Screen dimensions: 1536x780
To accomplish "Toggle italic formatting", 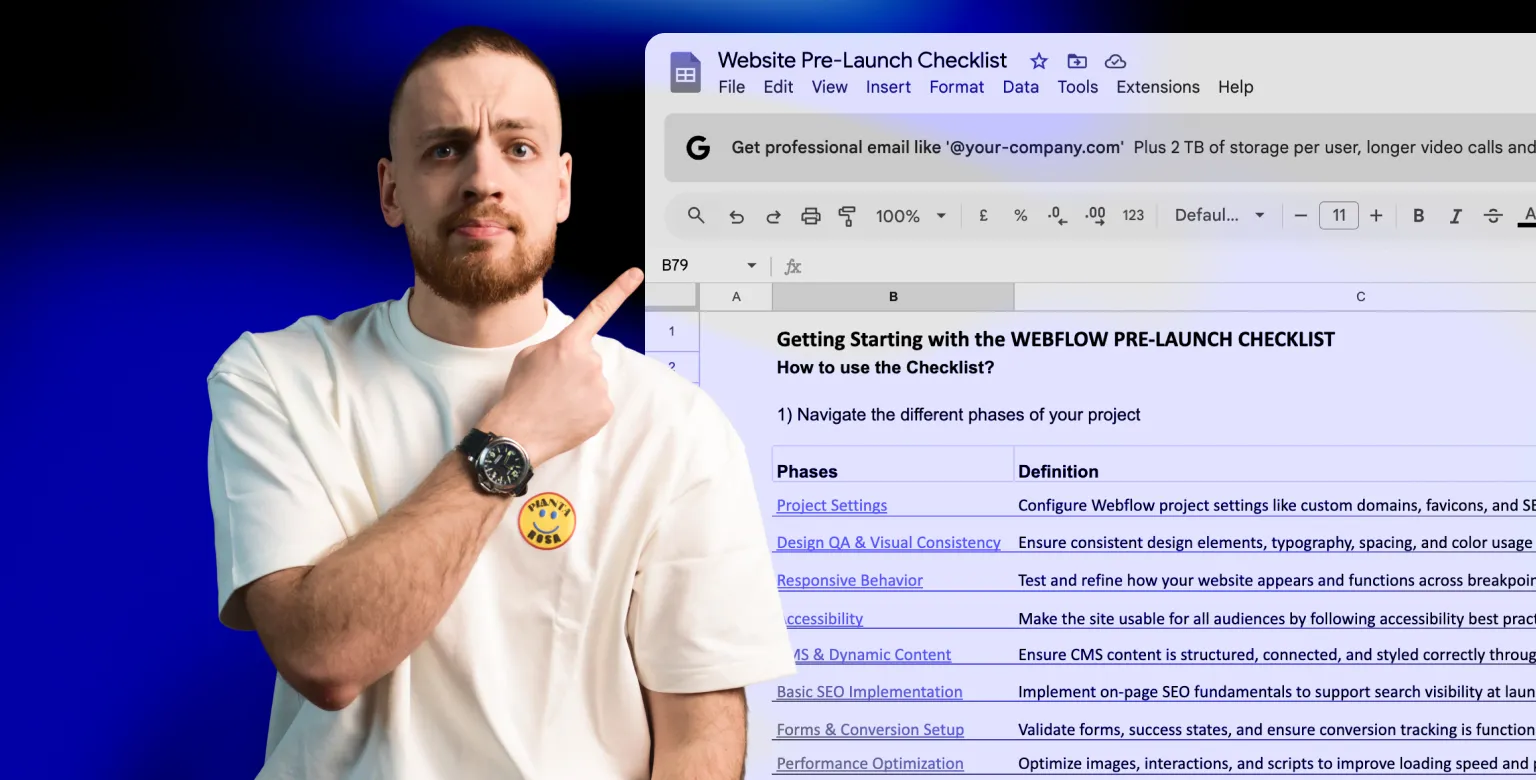I will tap(1456, 215).
